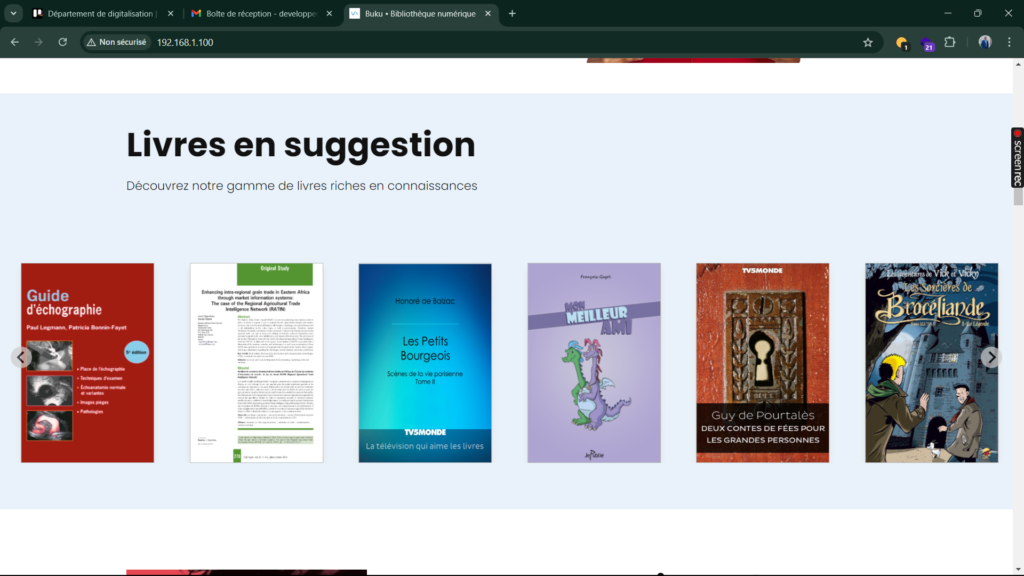Minimize the Chrome window
This screenshot has width=1024, height=576.
948,13
